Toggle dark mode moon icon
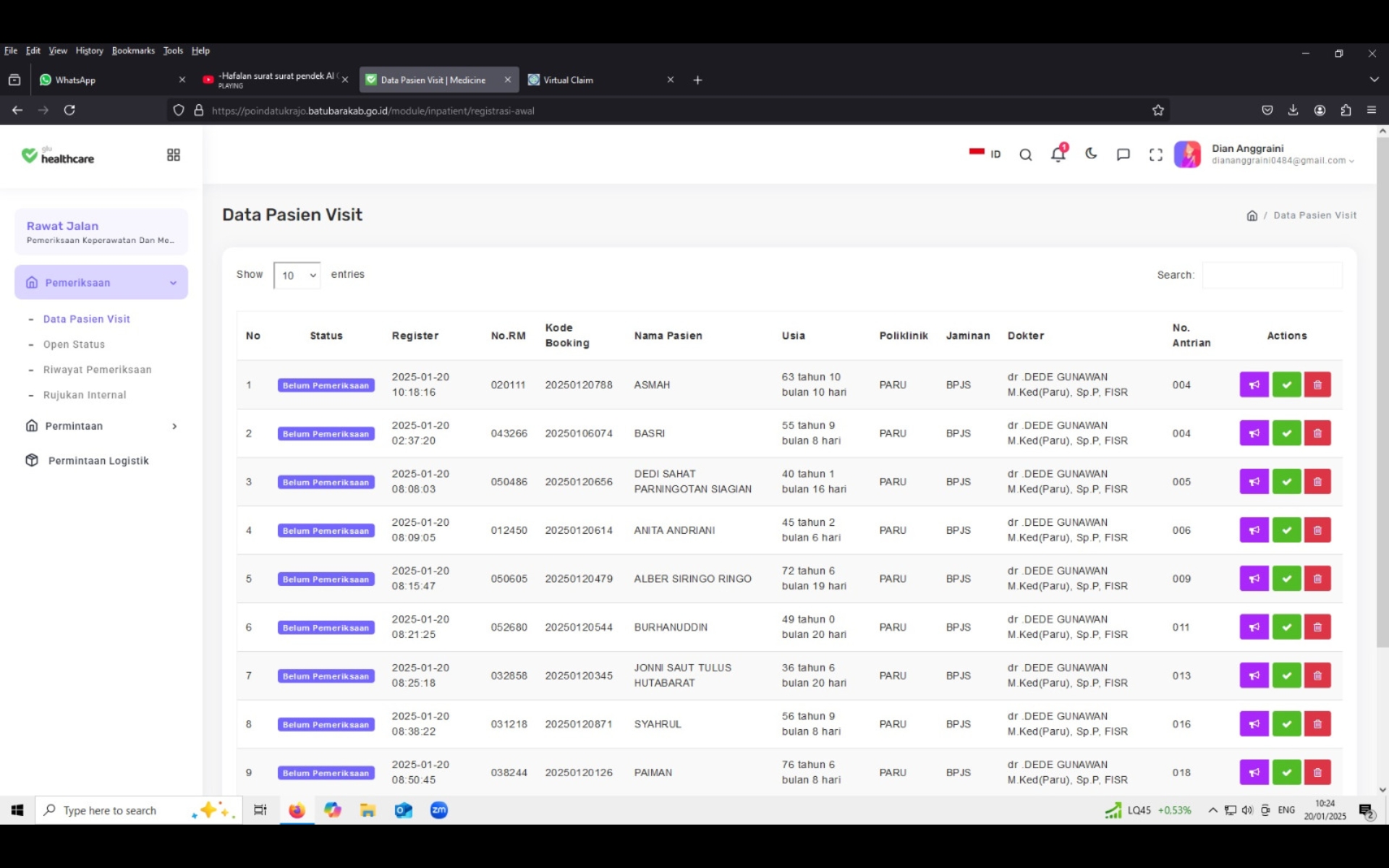The height and width of the screenshot is (868, 1389). coord(1091,154)
